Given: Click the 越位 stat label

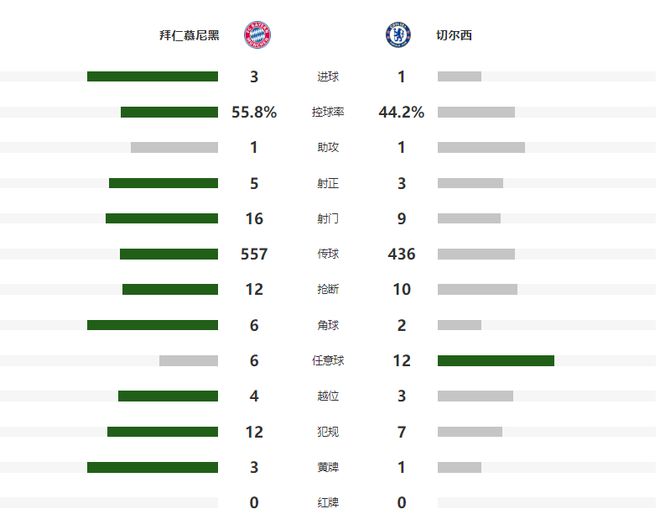Looking at the screenshot, I should (x=328, y=396).
